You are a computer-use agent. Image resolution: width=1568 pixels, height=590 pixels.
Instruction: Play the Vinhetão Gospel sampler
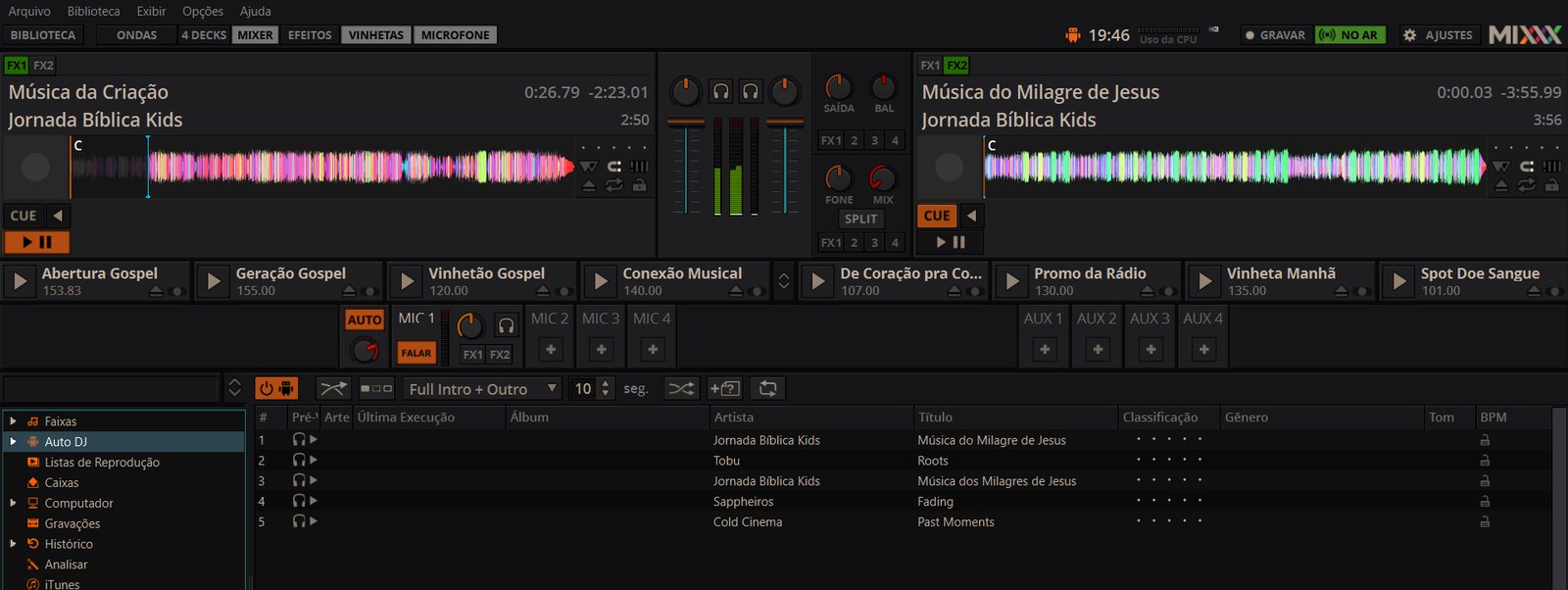(x=406, y=281)
